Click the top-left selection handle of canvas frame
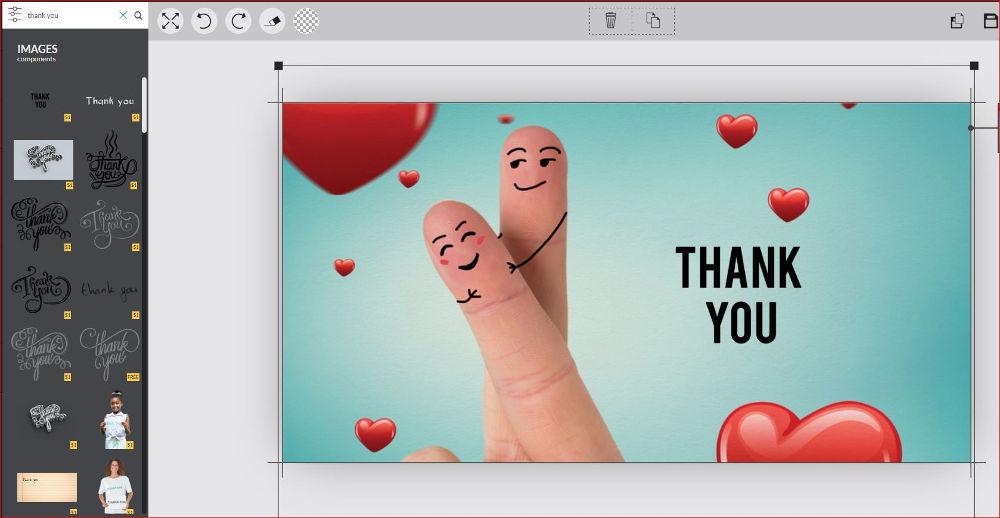The image size is (1000, 518). click(278, 66)
